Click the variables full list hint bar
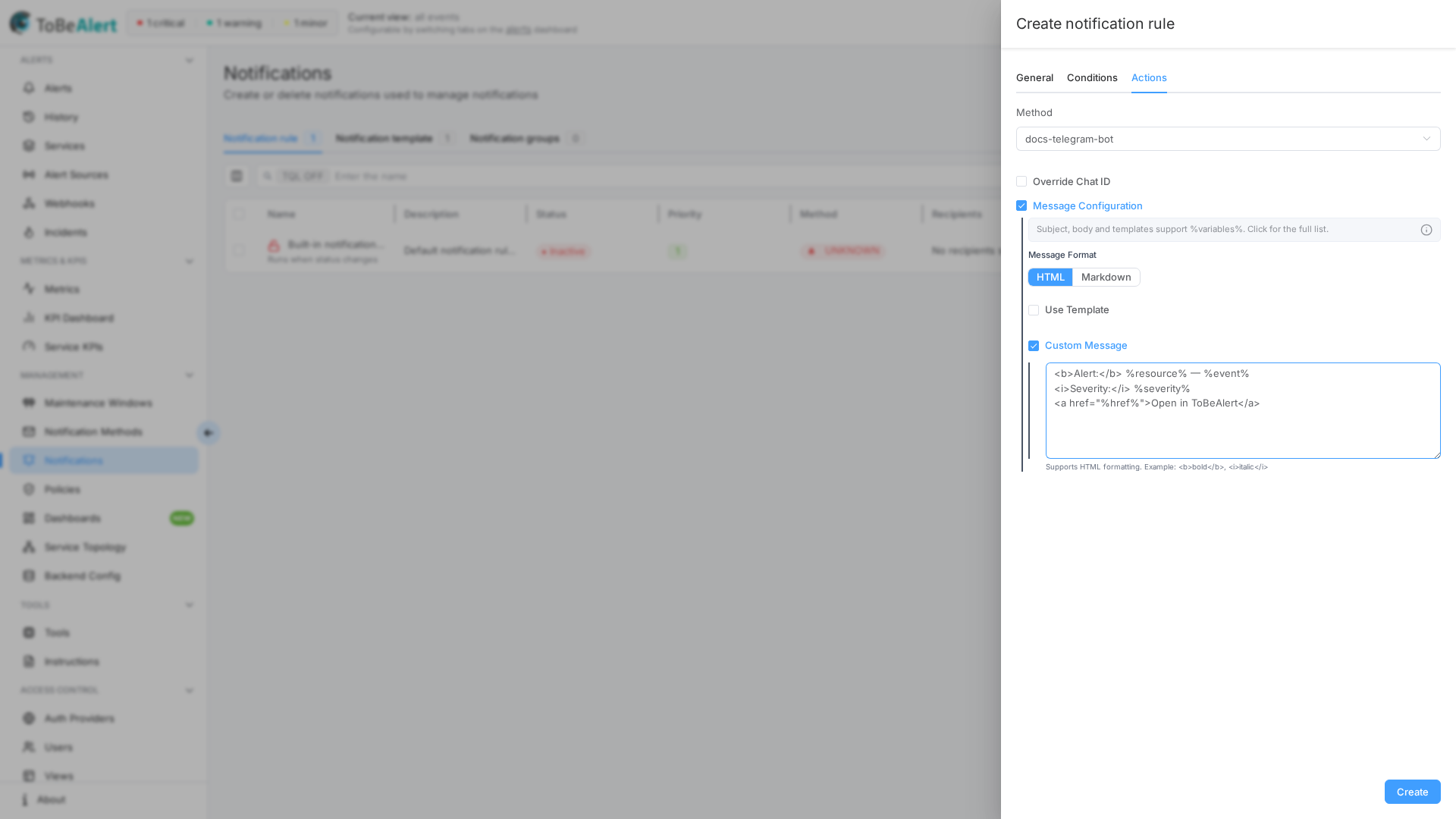 1234,230
